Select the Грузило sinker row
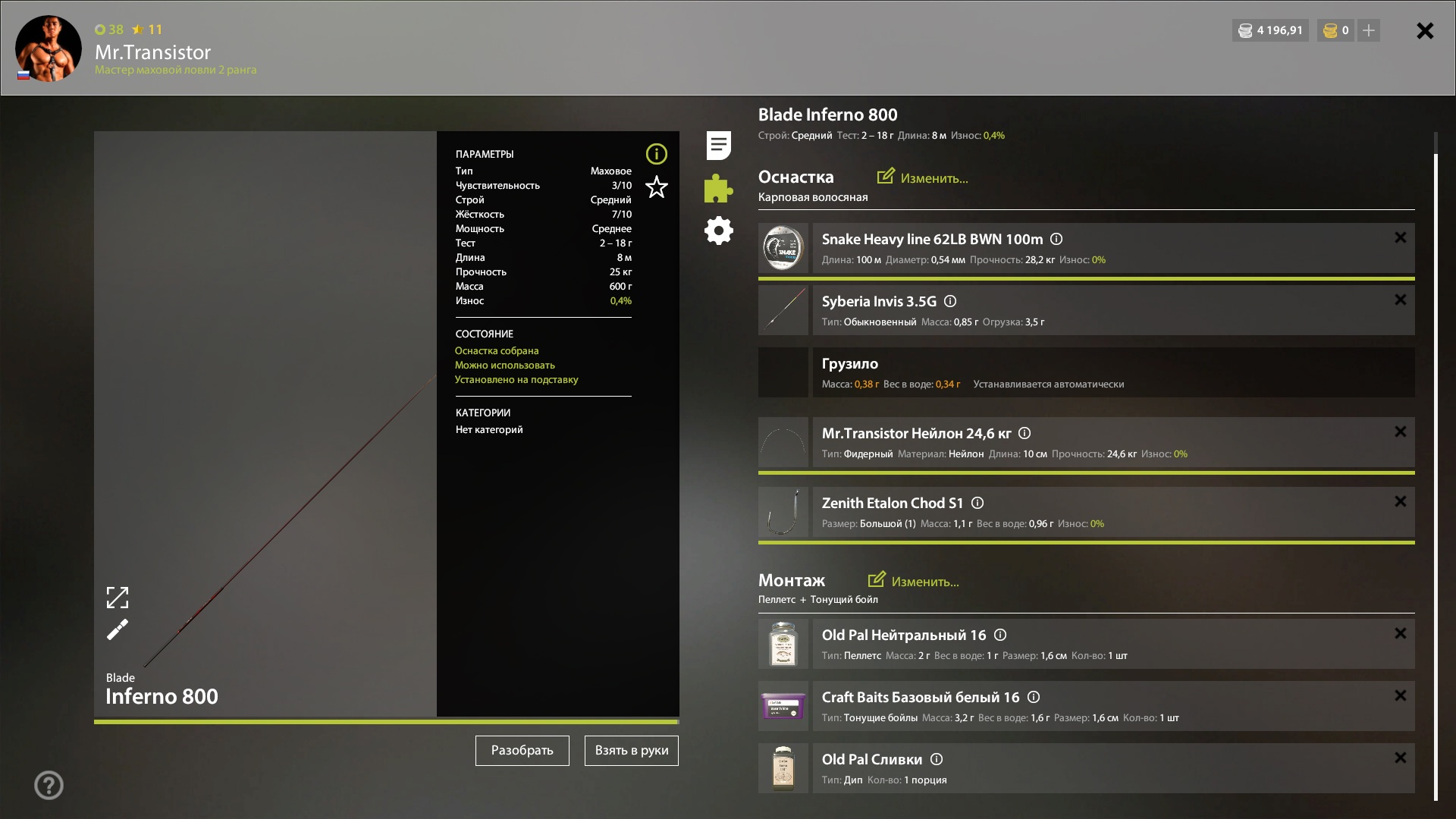1456x819 pixels. pos(1087,372)
